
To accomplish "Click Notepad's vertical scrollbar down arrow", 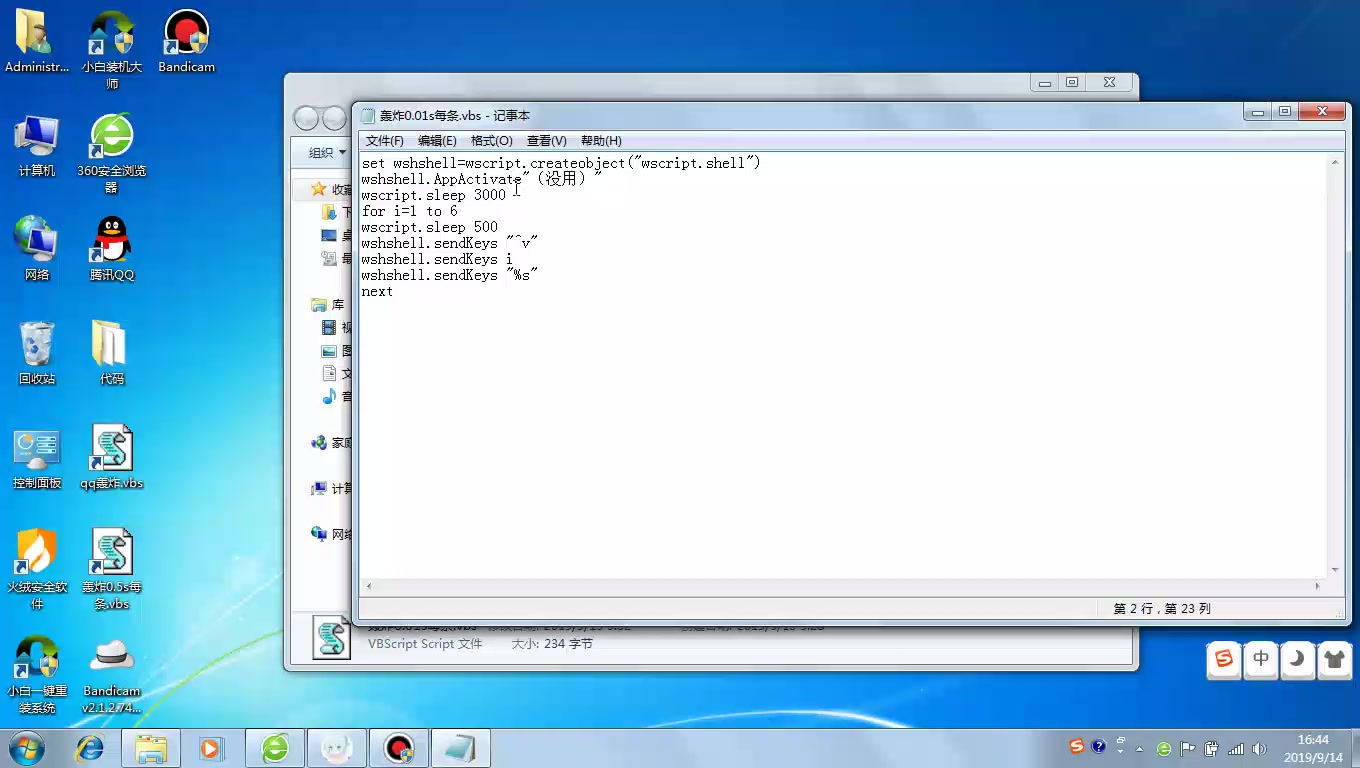I will click(1335, 570).
